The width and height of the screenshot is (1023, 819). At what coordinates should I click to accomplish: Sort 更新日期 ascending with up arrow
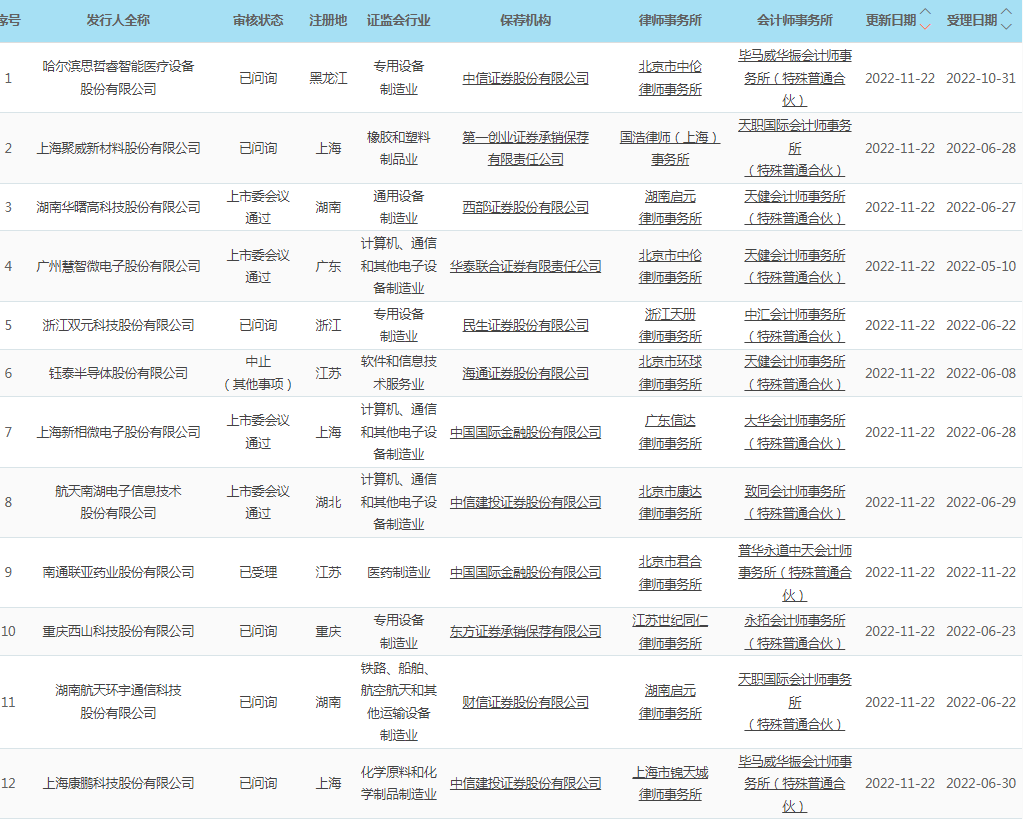click(925, 13)
